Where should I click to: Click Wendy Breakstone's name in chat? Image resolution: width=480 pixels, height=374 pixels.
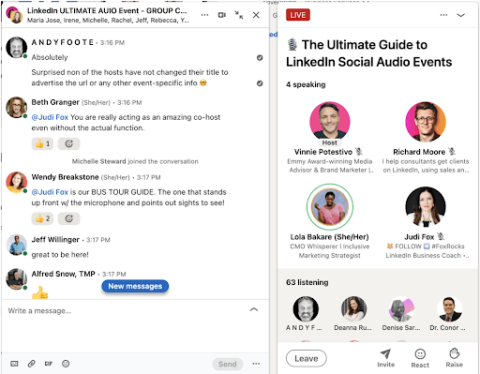click(65, 177)
